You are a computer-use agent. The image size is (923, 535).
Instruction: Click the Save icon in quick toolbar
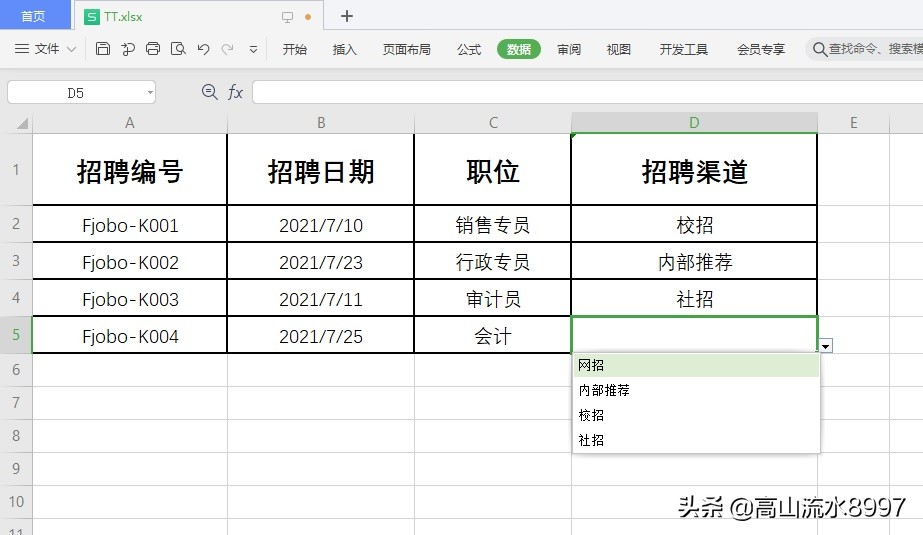pos(102,49)
